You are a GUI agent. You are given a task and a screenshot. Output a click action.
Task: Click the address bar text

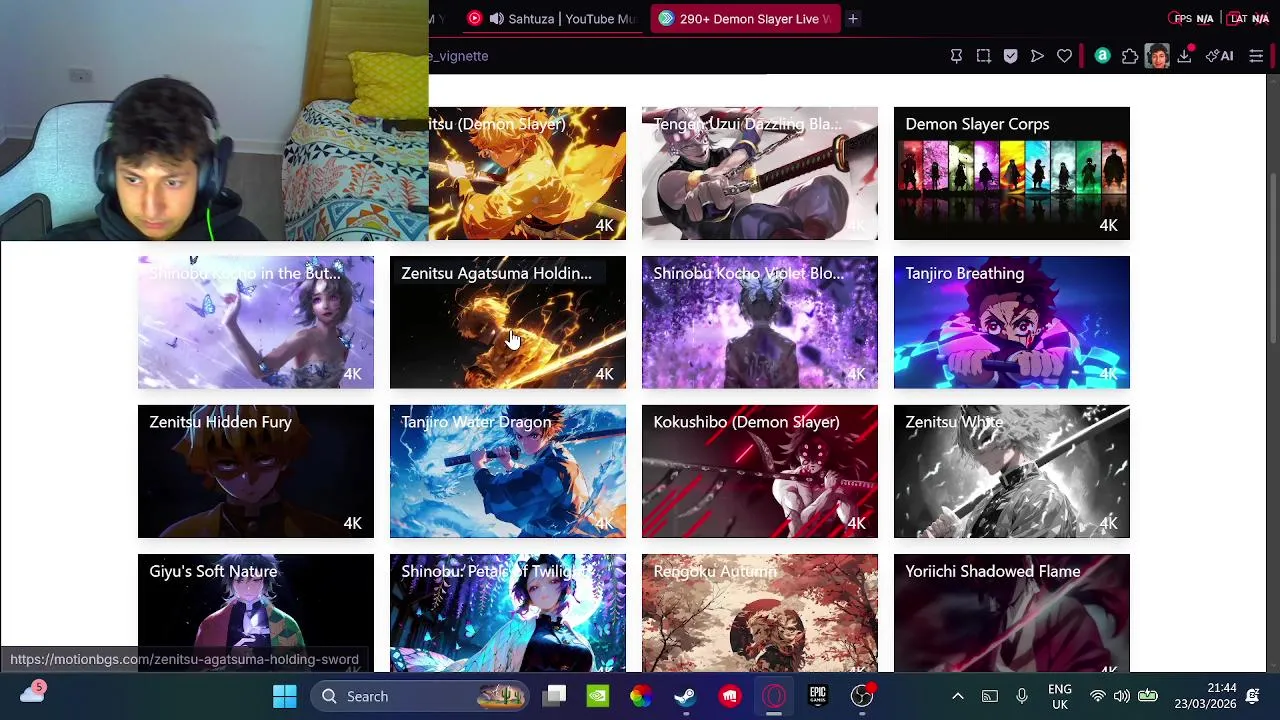(458, 56)
